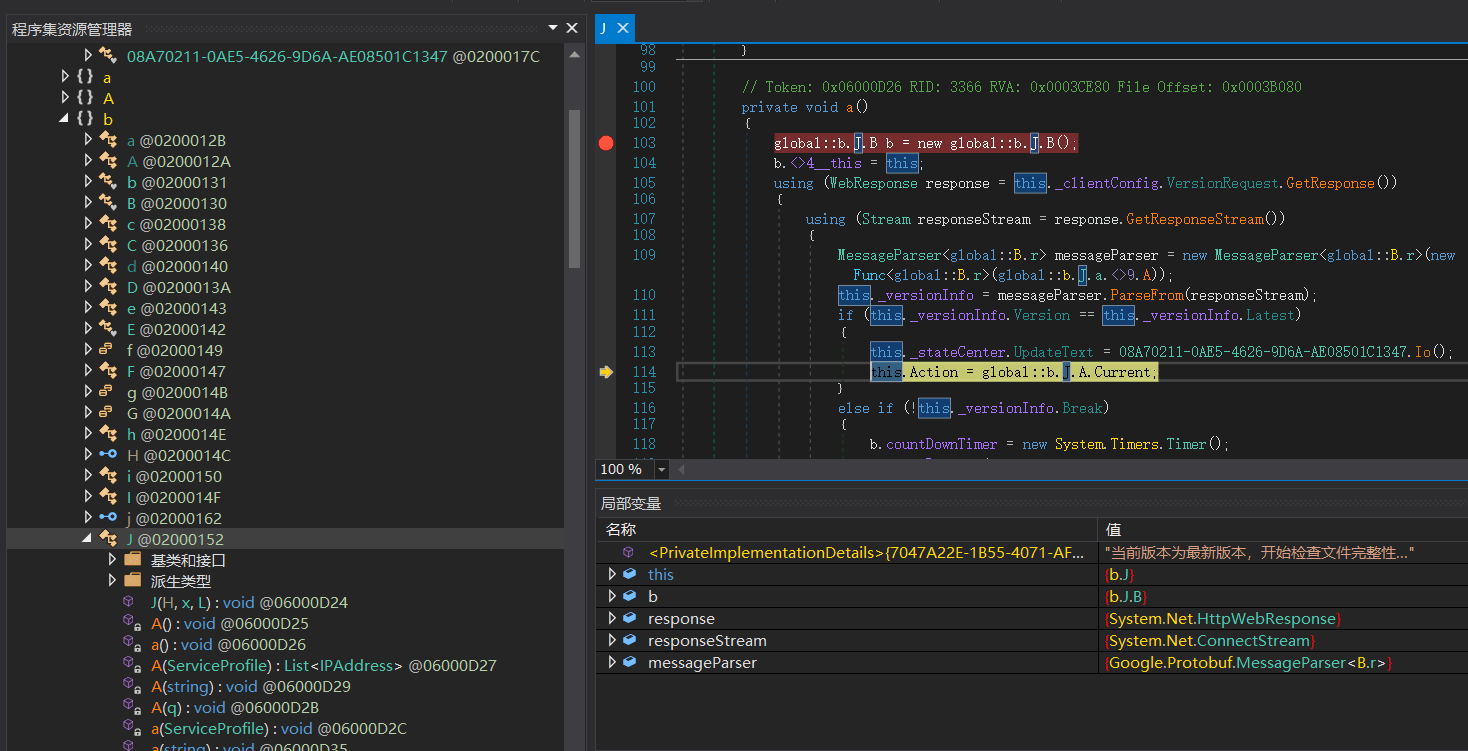Click the variable icon in the messageParser row
This screenshot has height=751, width=1468.
pos(629,662)
